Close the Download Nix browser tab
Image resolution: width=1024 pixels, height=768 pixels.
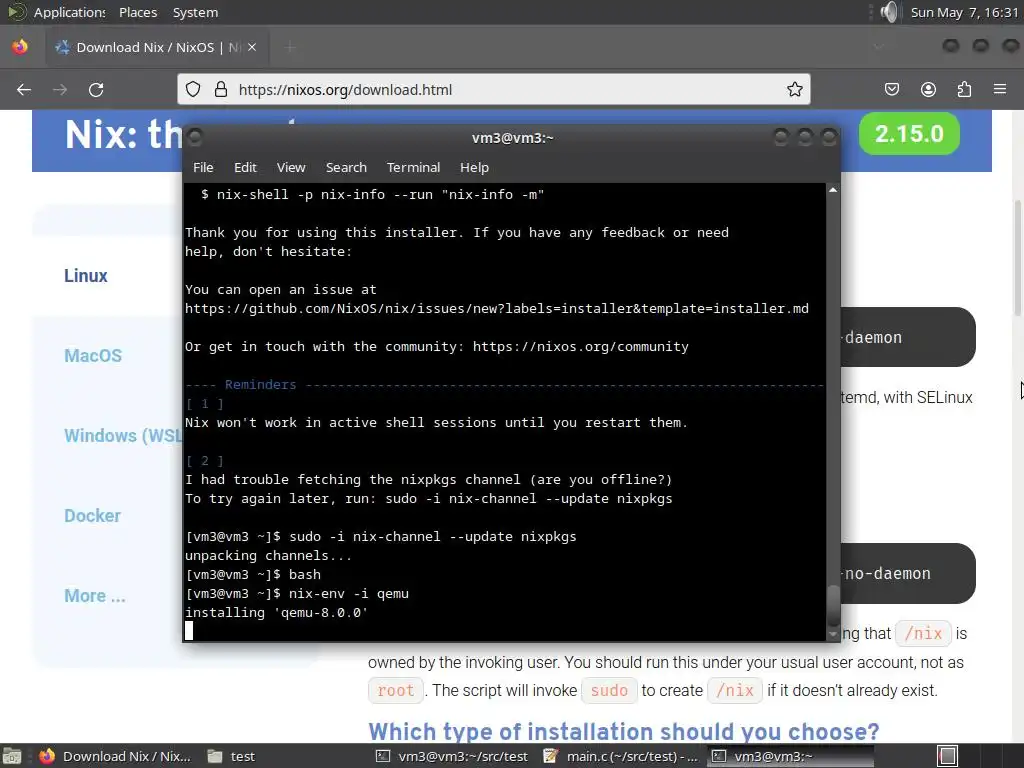252,47
